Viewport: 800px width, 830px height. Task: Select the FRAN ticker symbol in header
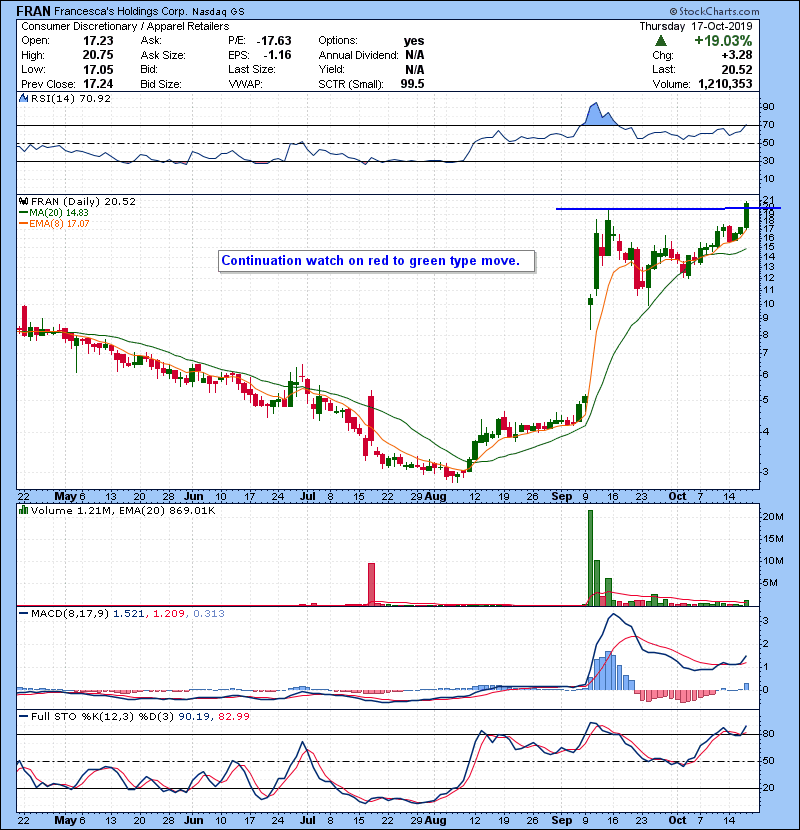(34, 11)
